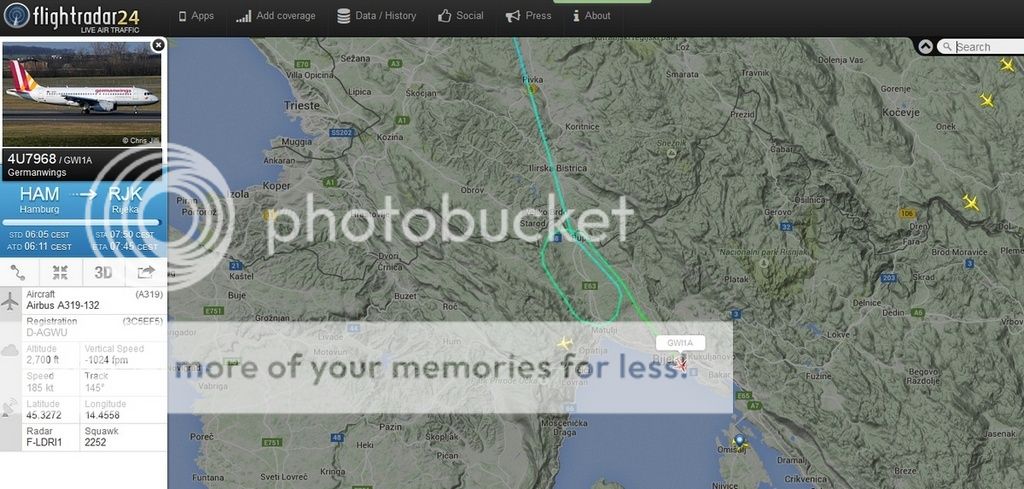Open the About menu
Screen dimensions: 1024x489
(592, 16)
